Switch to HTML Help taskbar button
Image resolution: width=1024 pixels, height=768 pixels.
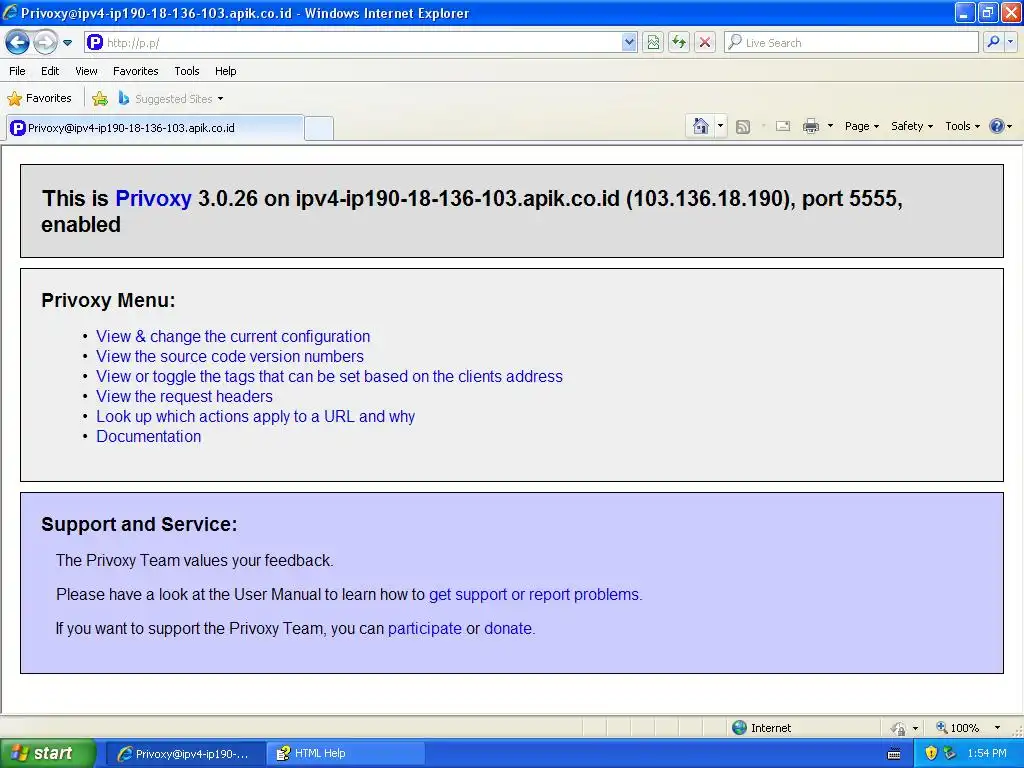[347, 754]
